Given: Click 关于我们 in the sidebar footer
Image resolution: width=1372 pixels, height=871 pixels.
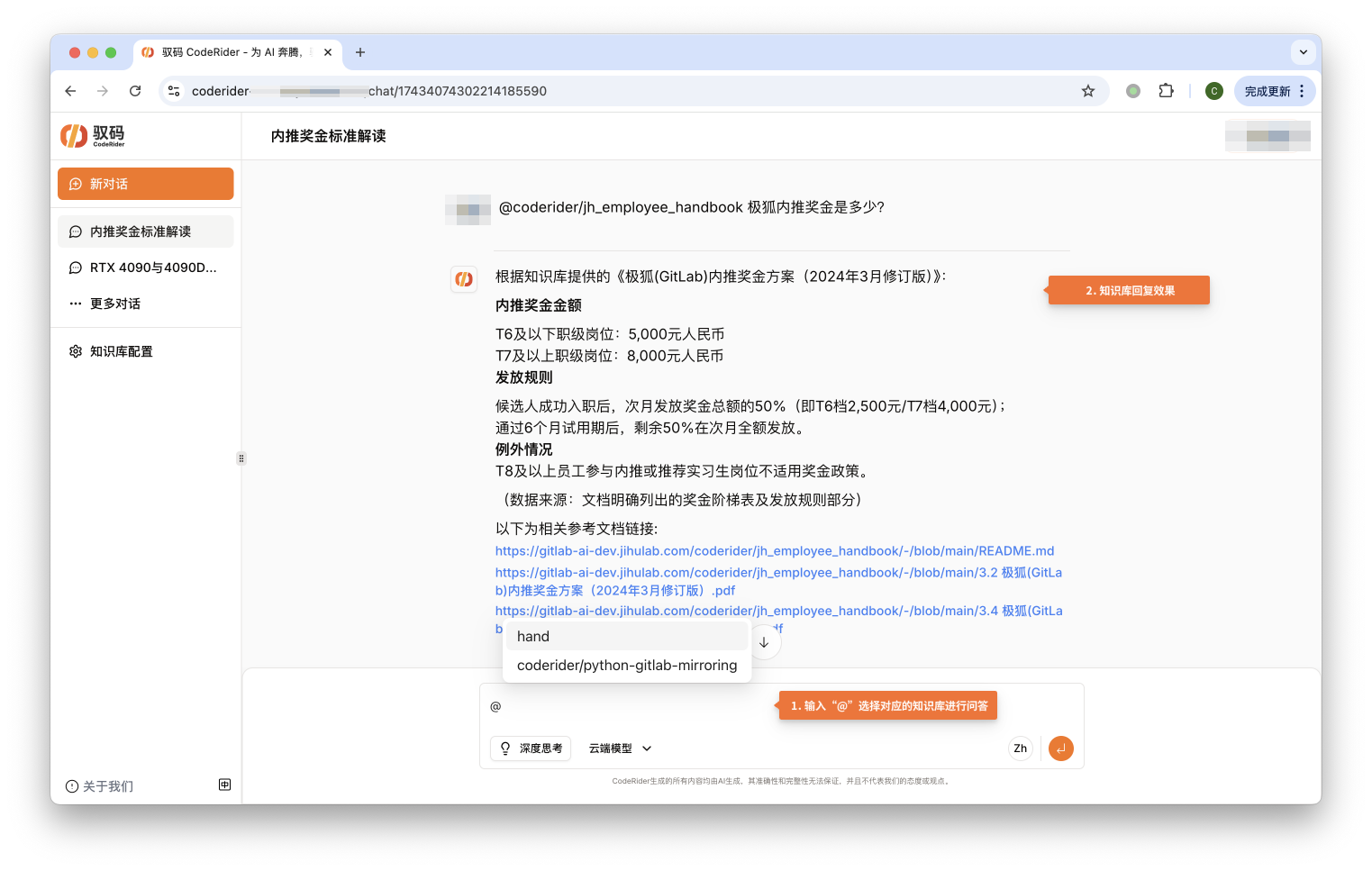Looking at the screenshot, I should pyautogui.click(x=99, y=786).
